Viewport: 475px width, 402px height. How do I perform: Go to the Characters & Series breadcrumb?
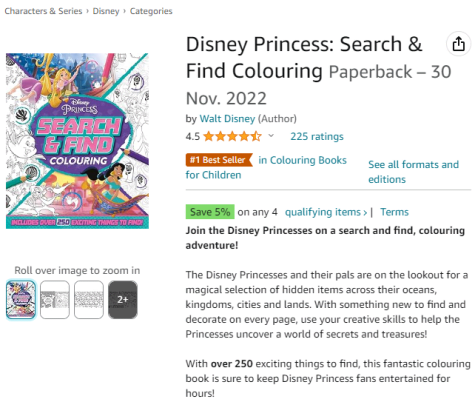[x=43, y=11]
